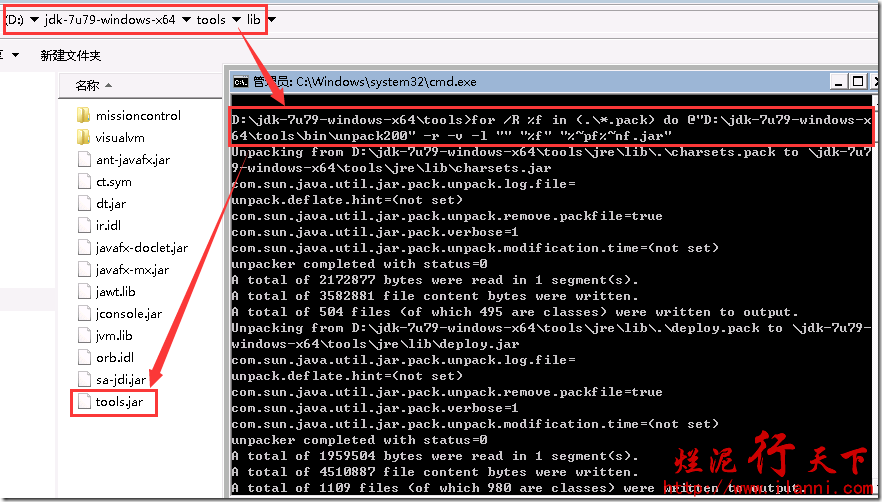Click the ct.sym file icon
Viewport: 882px width, 502px height.
[84, 182]
